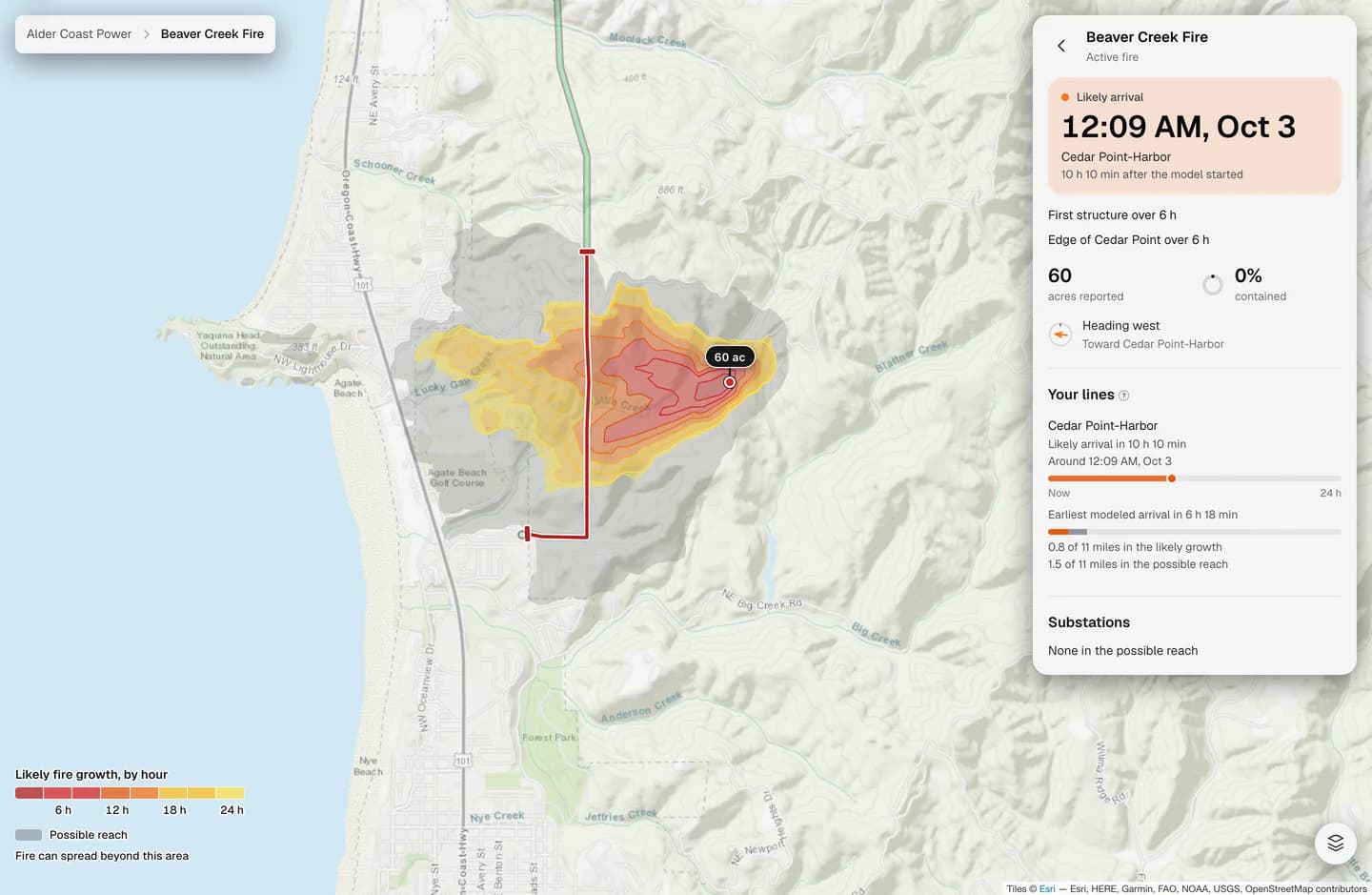Open the map layers button
The image size is (1372, 895).
pos(1335,843)
